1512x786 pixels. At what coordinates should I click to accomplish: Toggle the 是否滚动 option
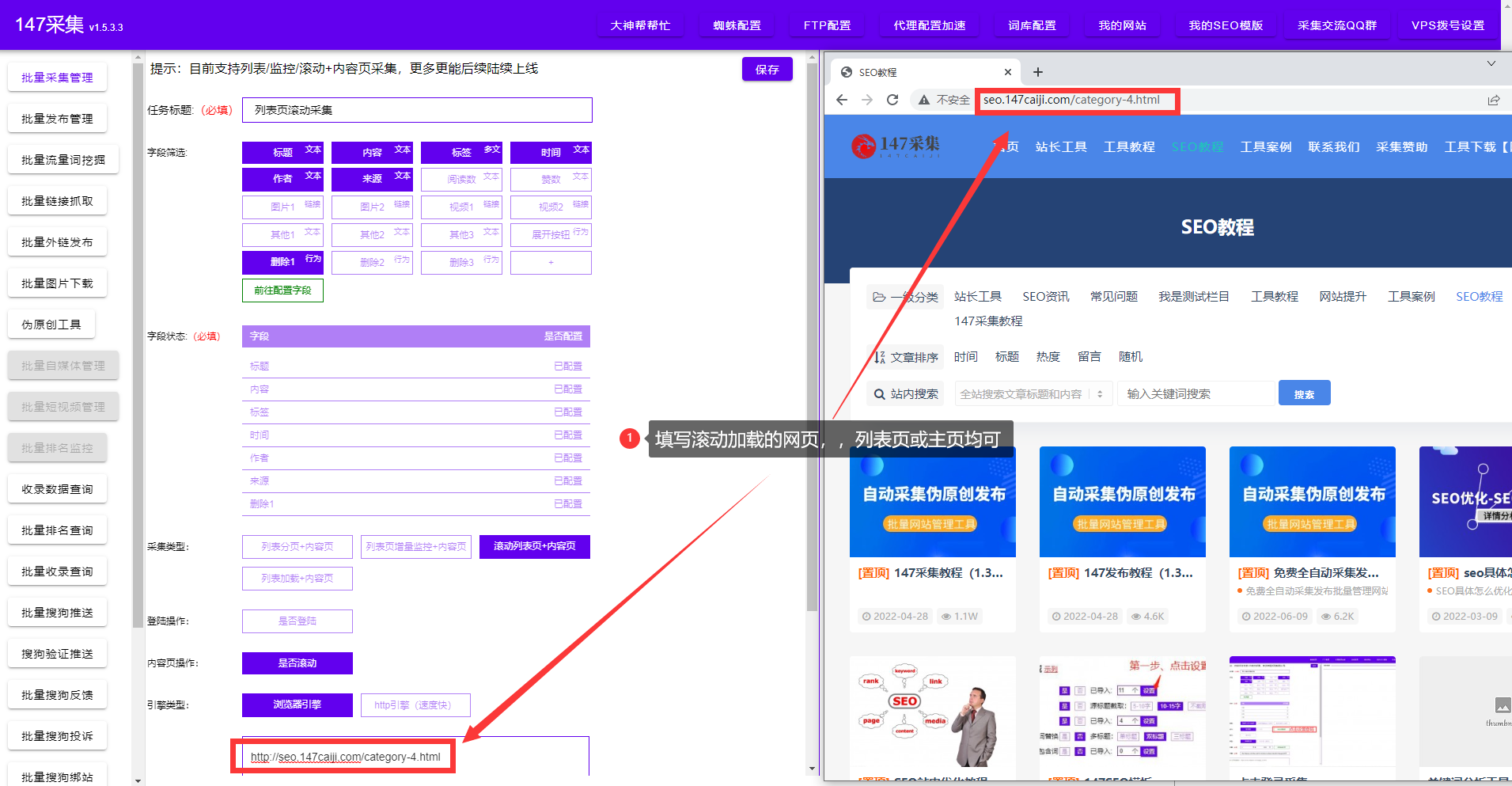pos(297,663)
